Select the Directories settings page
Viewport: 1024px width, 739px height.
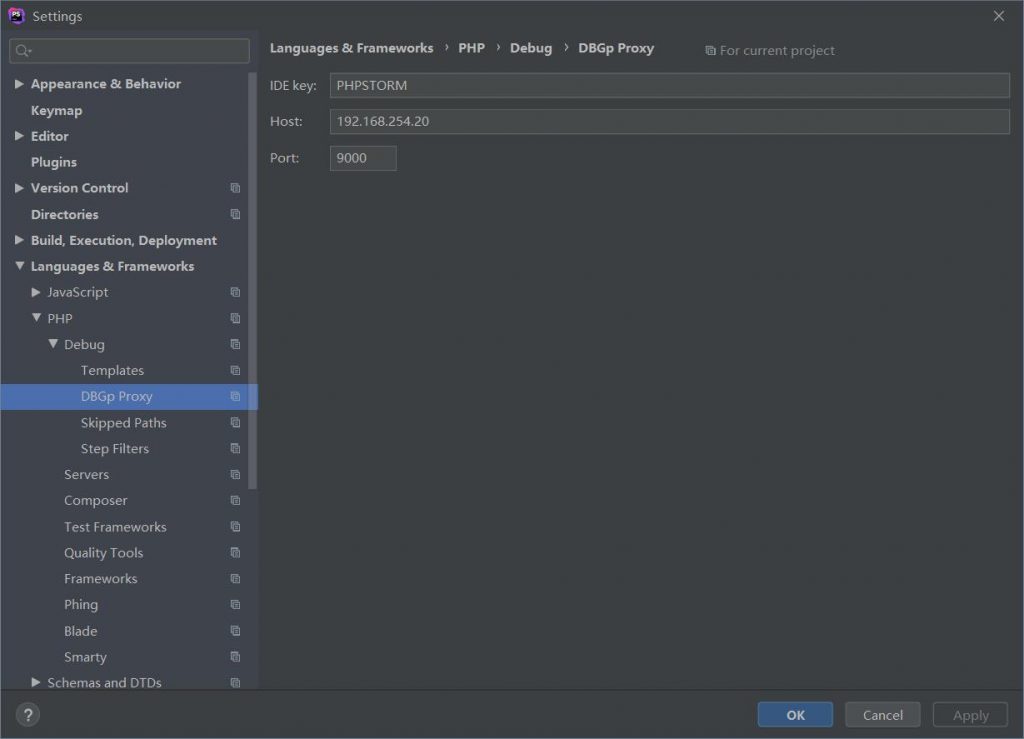65,214
